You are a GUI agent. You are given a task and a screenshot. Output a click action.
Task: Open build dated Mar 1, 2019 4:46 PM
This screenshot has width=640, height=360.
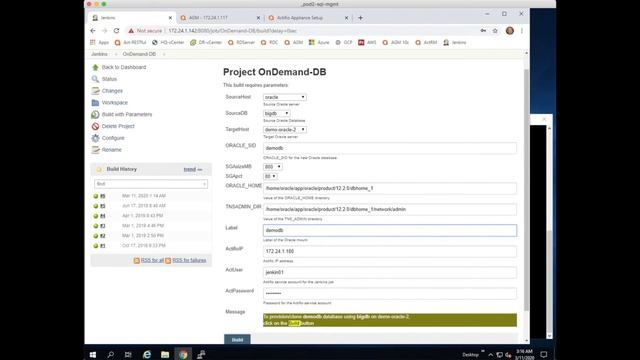click(x=143, y=226)
